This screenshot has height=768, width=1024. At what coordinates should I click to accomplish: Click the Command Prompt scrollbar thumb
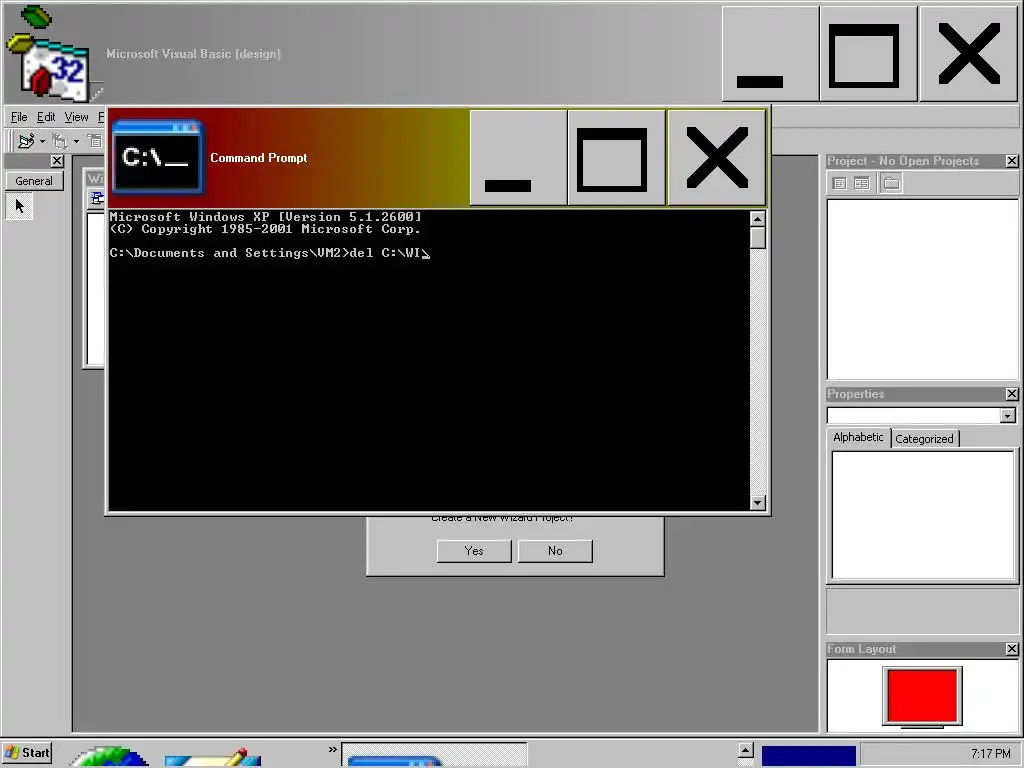[758, 238]
